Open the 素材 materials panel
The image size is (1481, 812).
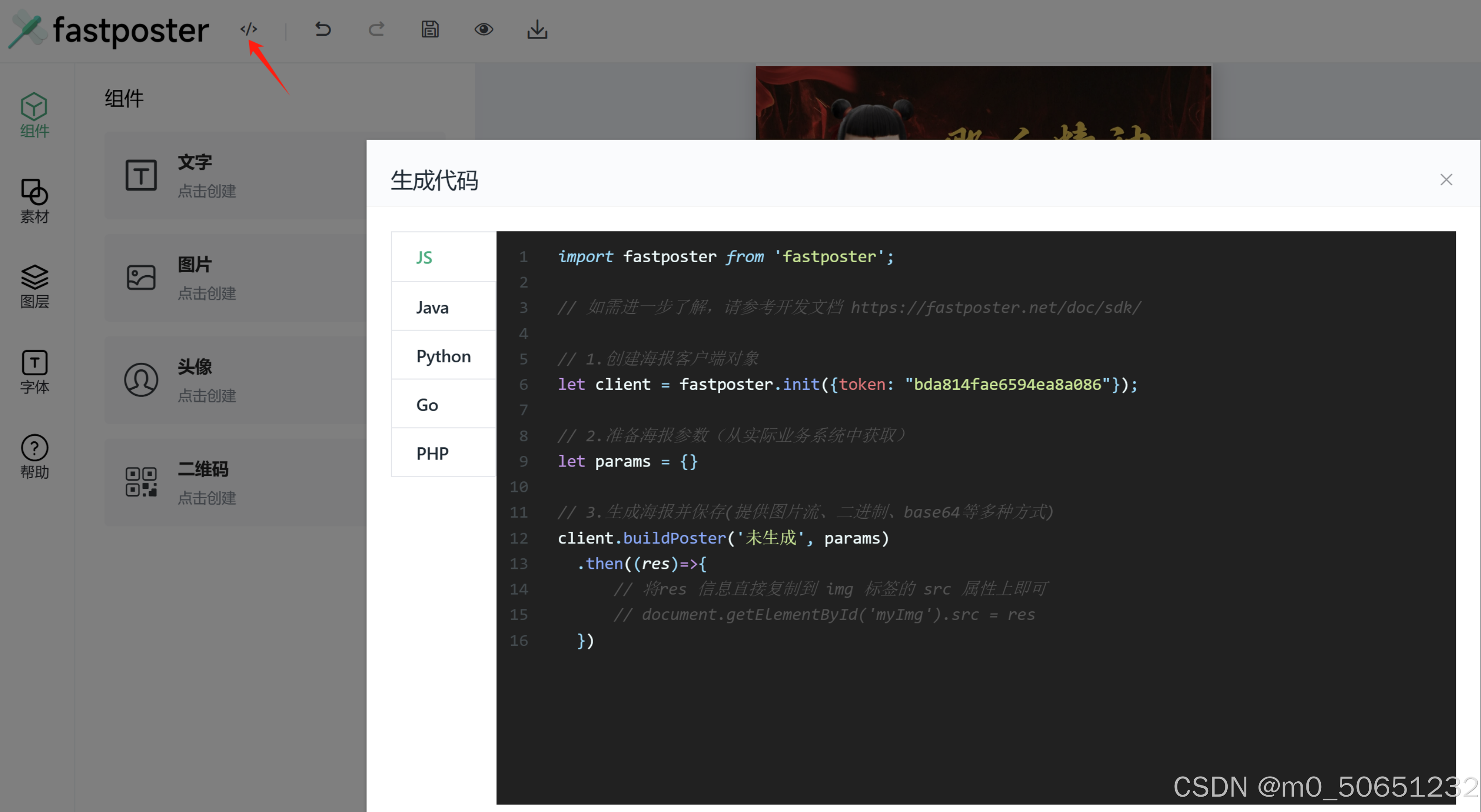[34, 201]
